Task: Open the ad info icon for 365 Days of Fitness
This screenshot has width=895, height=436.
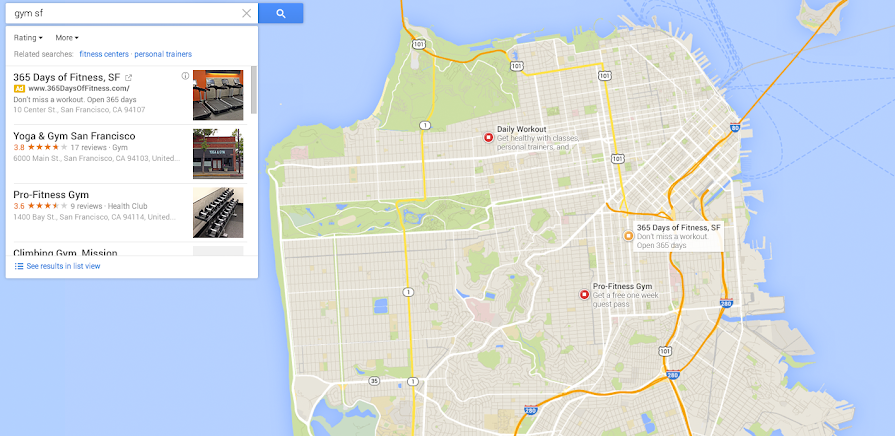Action: (186, 76)
